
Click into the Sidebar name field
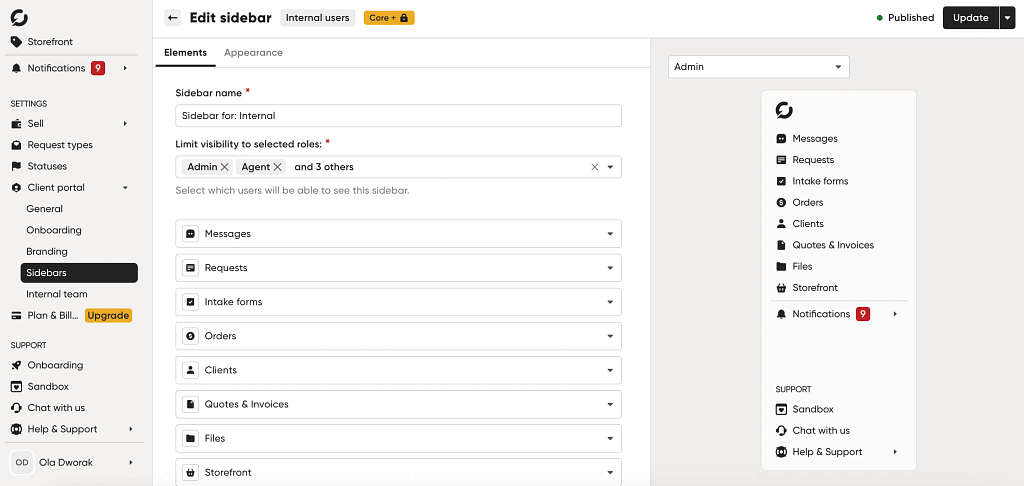pos(398,116)
